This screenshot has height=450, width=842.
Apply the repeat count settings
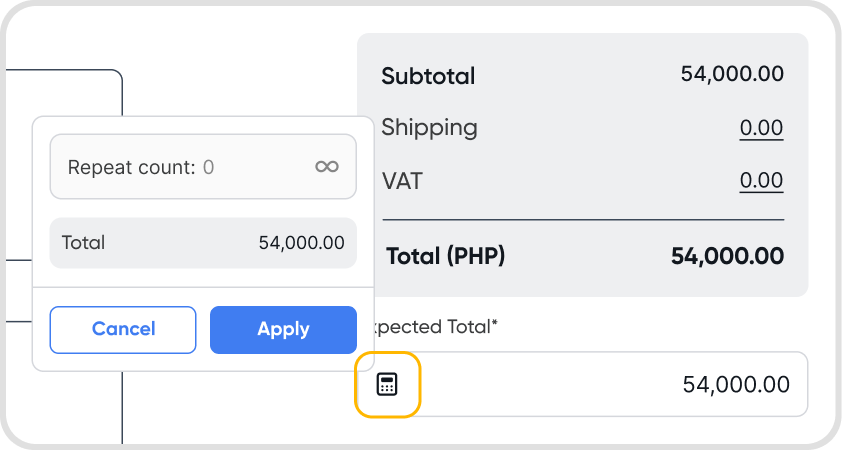(x=283, y=329)
